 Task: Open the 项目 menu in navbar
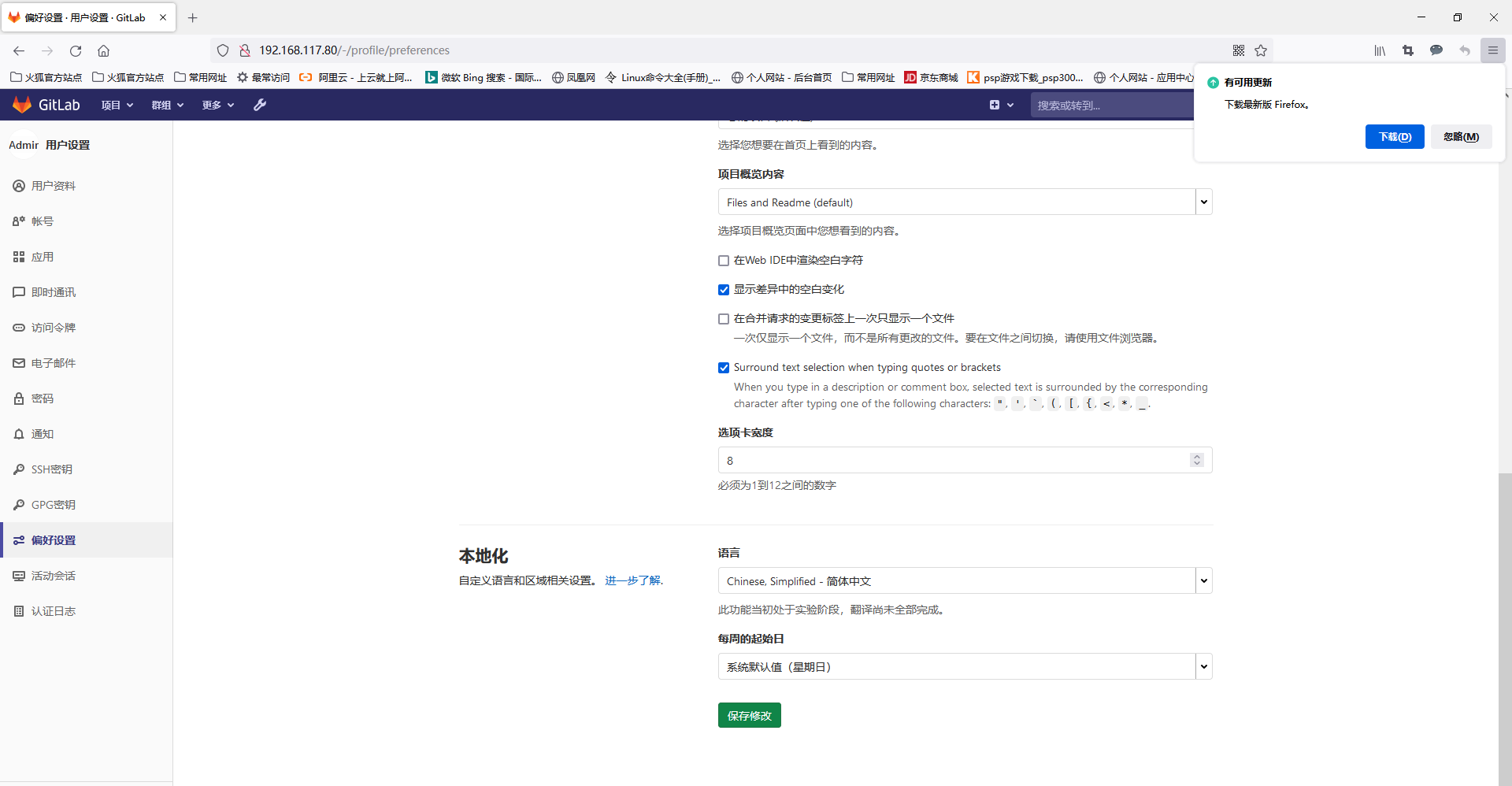(117, 105)
